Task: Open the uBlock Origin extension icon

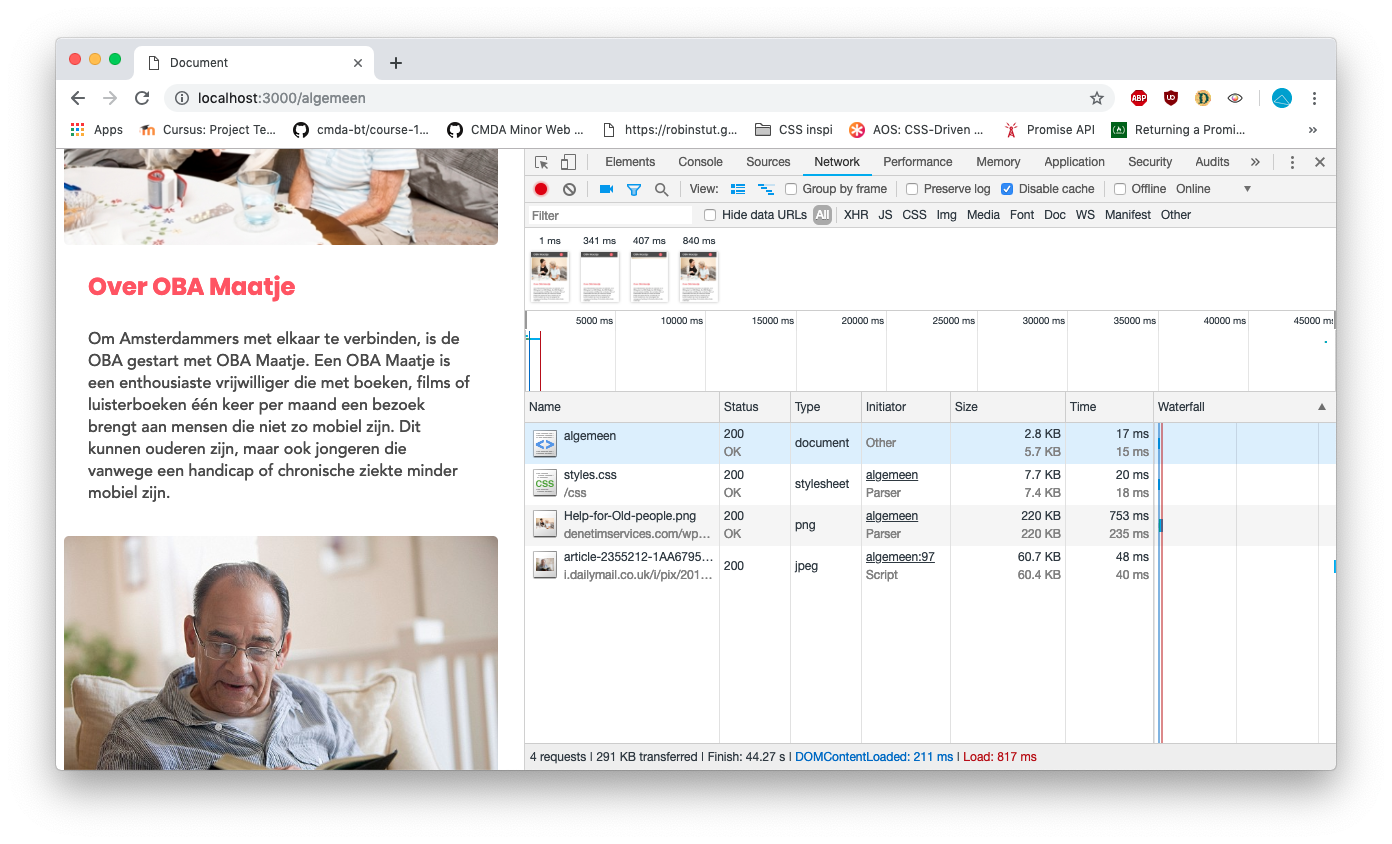Action: (1171, 98)
